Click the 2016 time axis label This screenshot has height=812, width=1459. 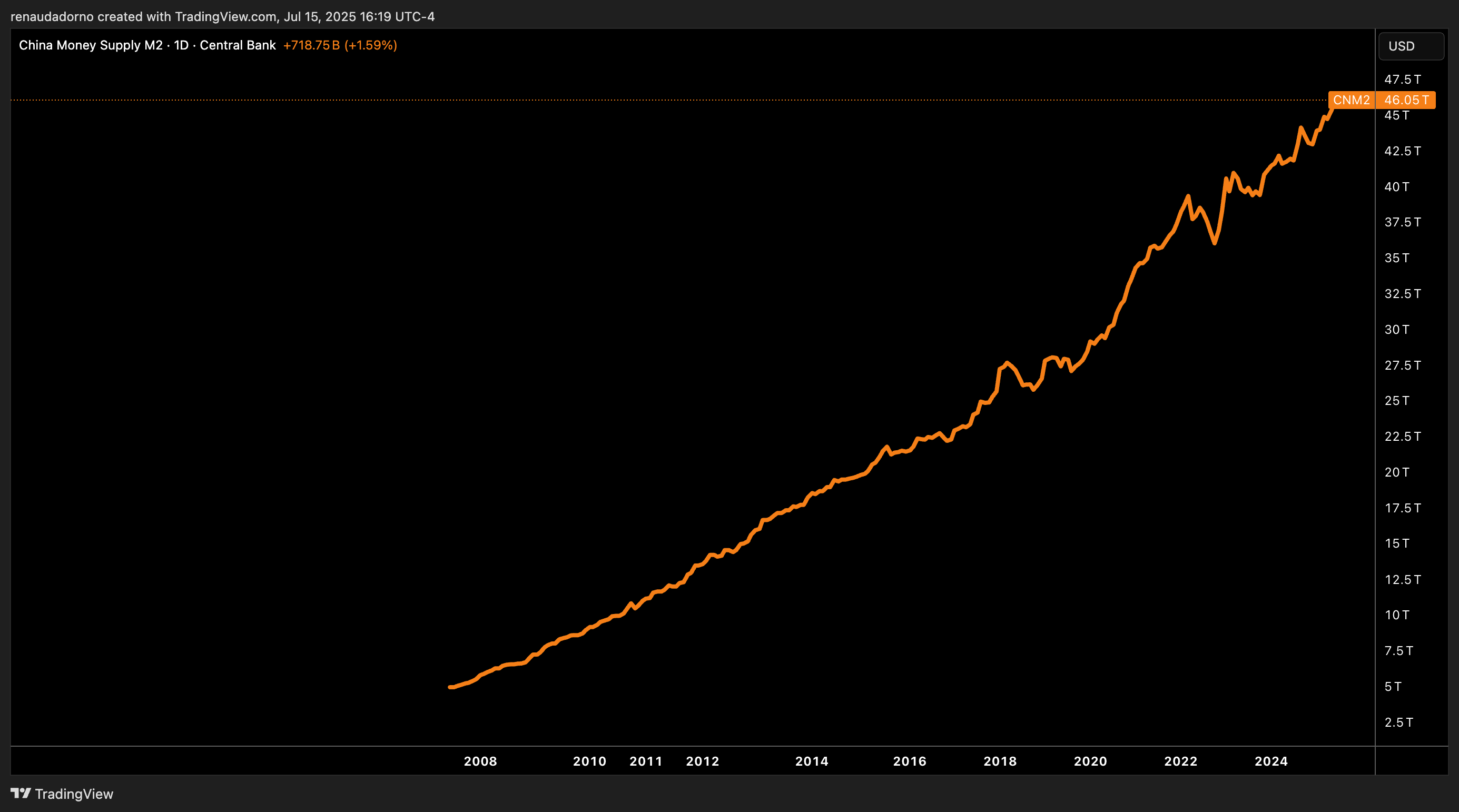pos(910,761)
